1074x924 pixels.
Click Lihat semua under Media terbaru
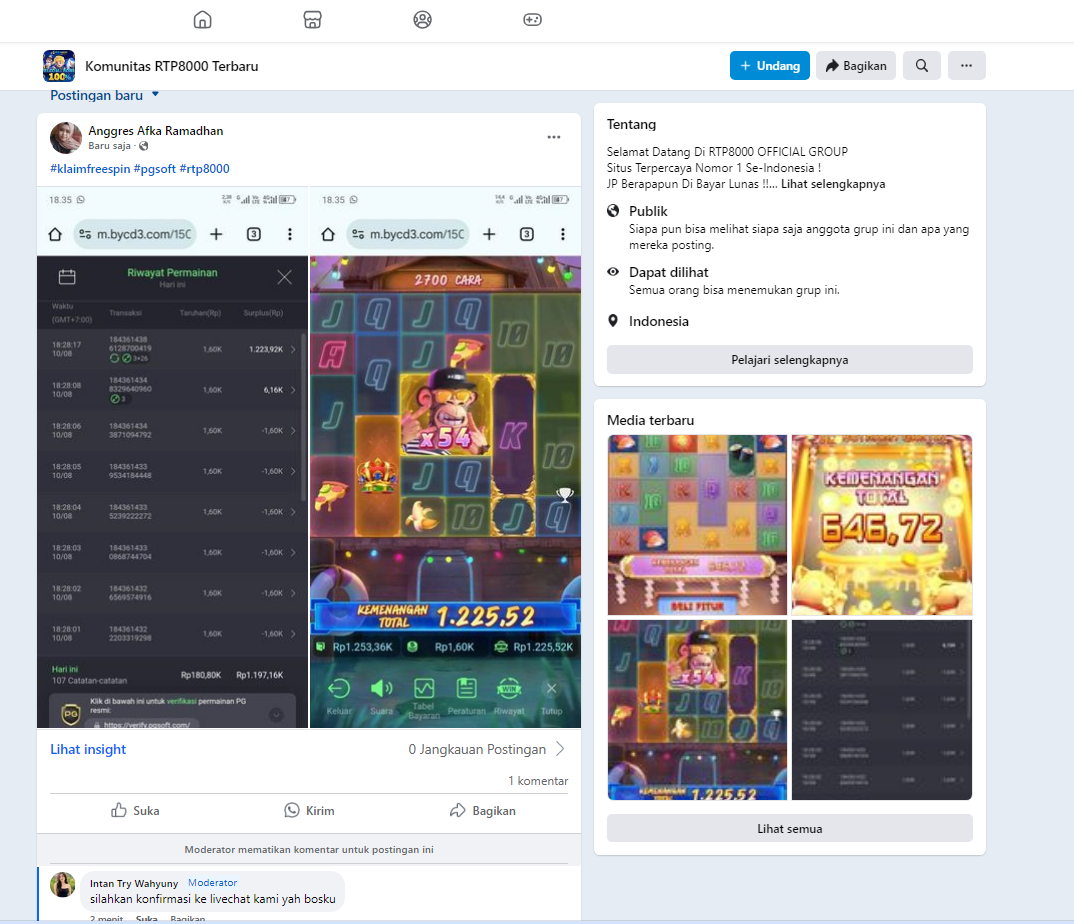(x=790, y=828)
